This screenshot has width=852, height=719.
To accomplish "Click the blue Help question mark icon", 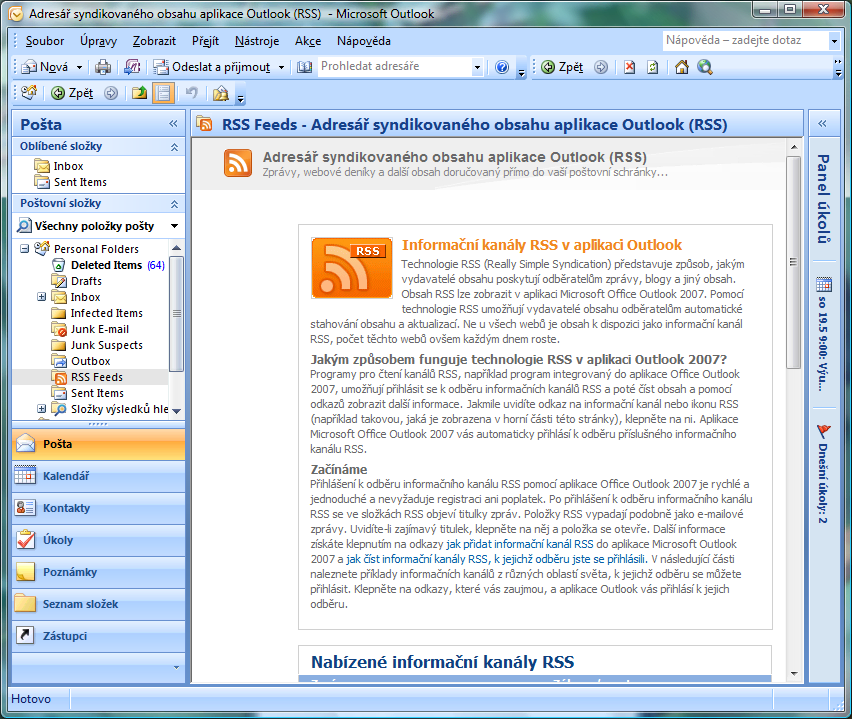I will tap(502, 67).
